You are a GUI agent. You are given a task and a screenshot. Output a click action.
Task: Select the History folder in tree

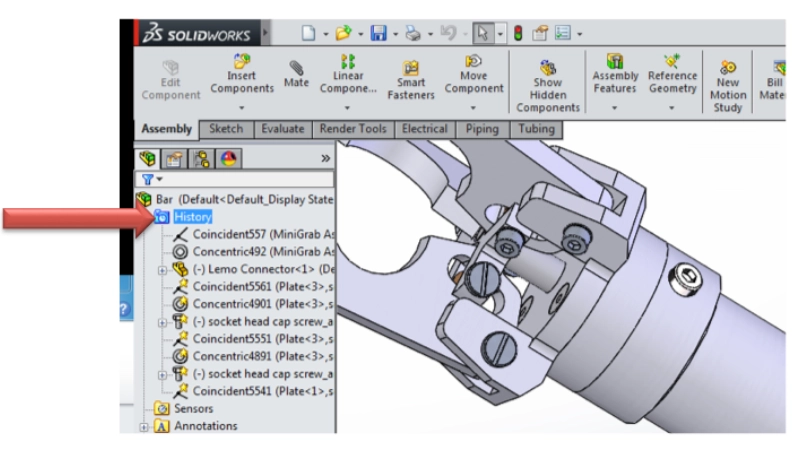pos(192,217)
